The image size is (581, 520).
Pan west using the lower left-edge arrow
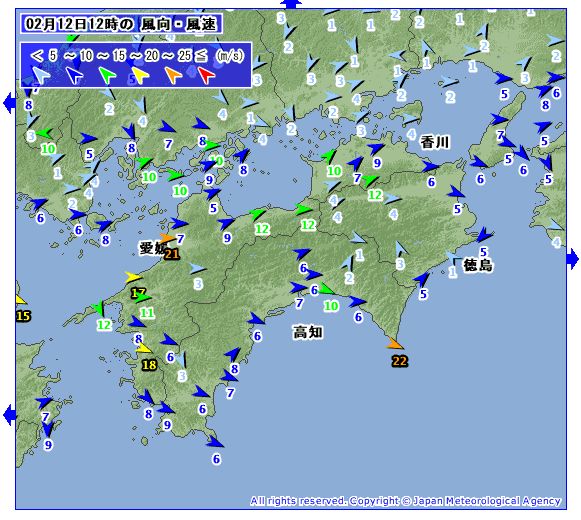tap(9, 415)
